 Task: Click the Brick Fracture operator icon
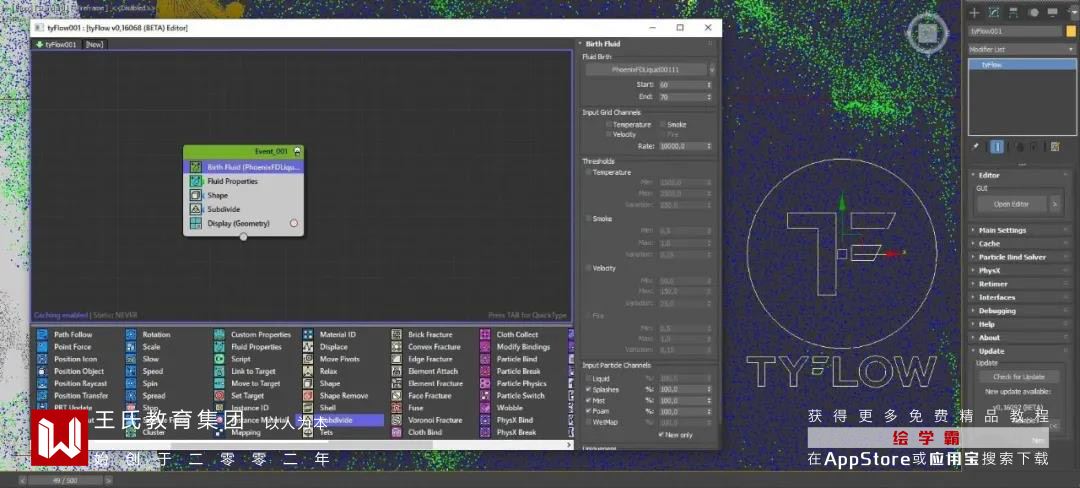397,335
